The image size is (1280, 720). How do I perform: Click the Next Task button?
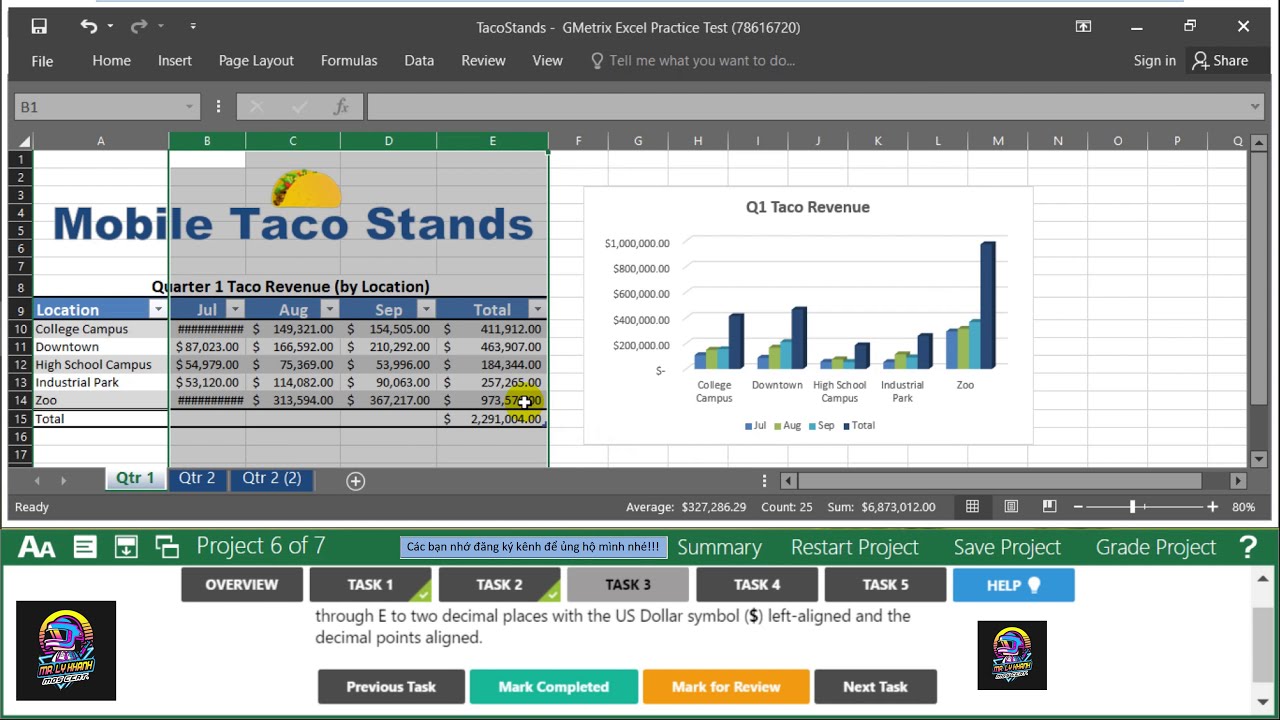pyautogui.click(x=875, y=687)
